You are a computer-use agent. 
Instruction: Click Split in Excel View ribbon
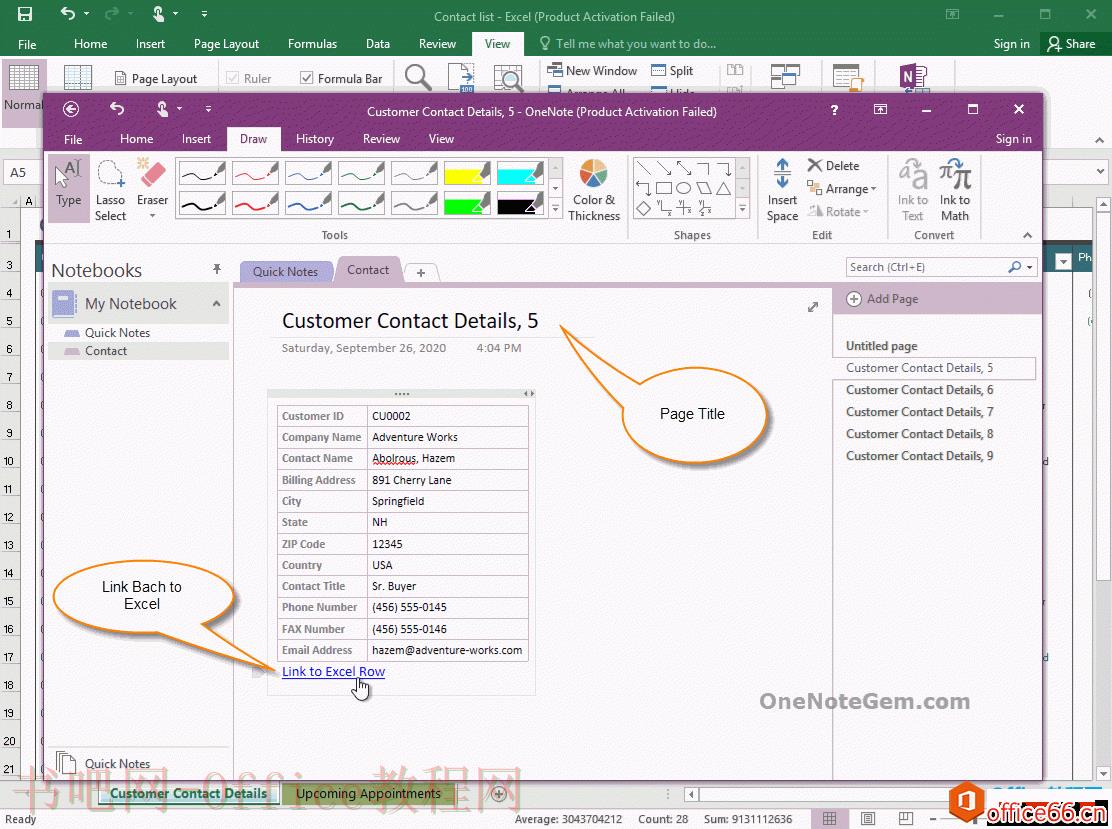(x=672, y=70)
